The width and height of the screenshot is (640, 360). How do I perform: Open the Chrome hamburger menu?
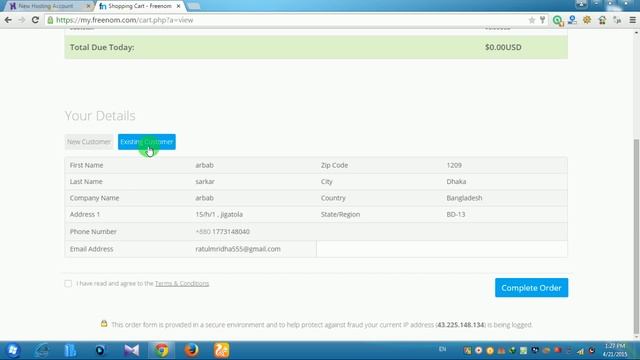632,20
